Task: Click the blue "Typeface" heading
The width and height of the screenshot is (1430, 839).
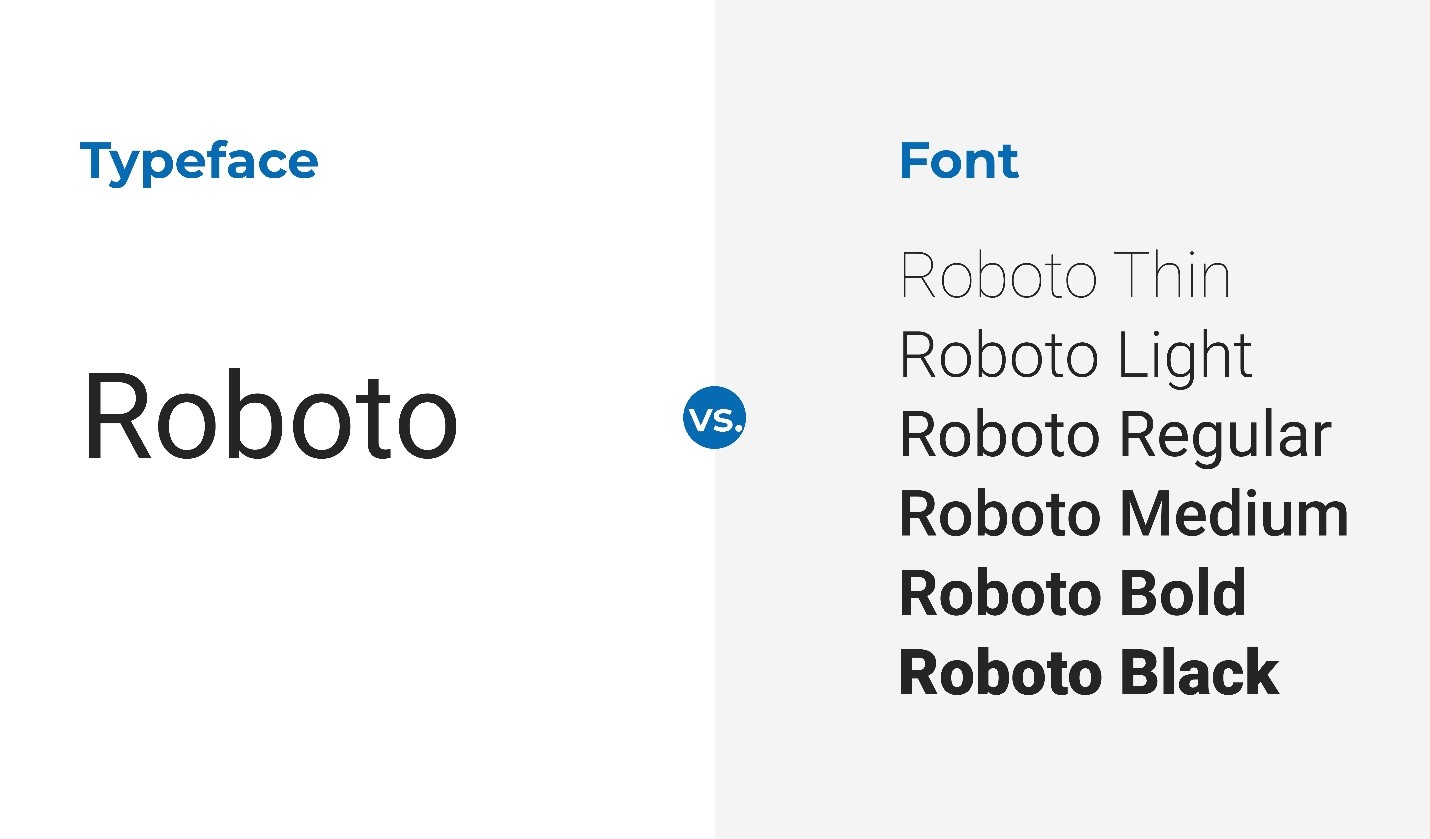Action: (199, 163)
